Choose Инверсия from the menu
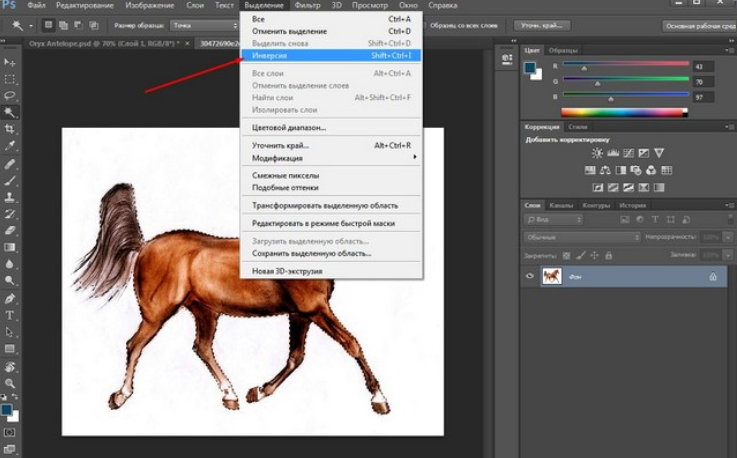This screenshot has height=458, width=737. [331, 55]
